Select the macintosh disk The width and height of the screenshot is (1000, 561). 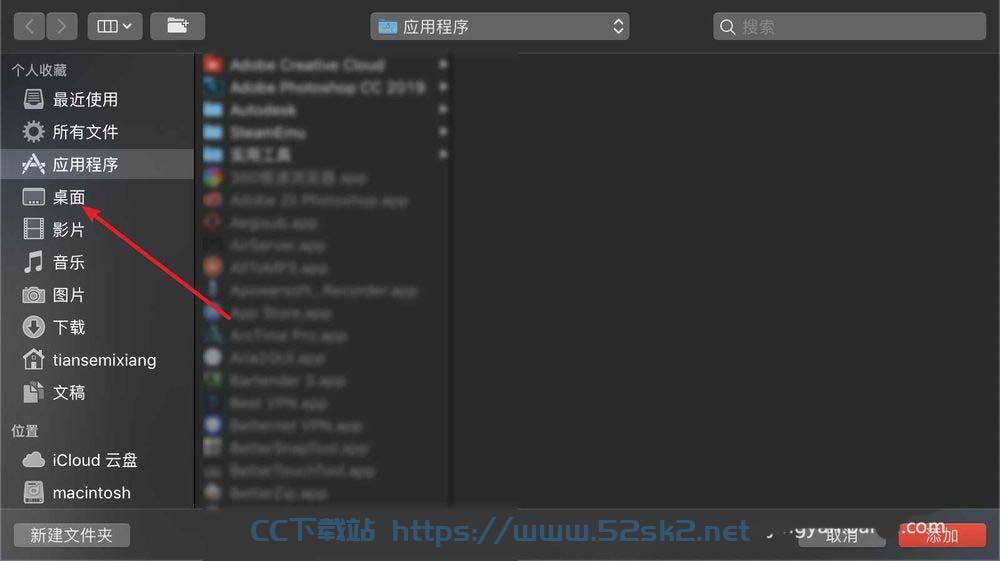click(97, 492)
